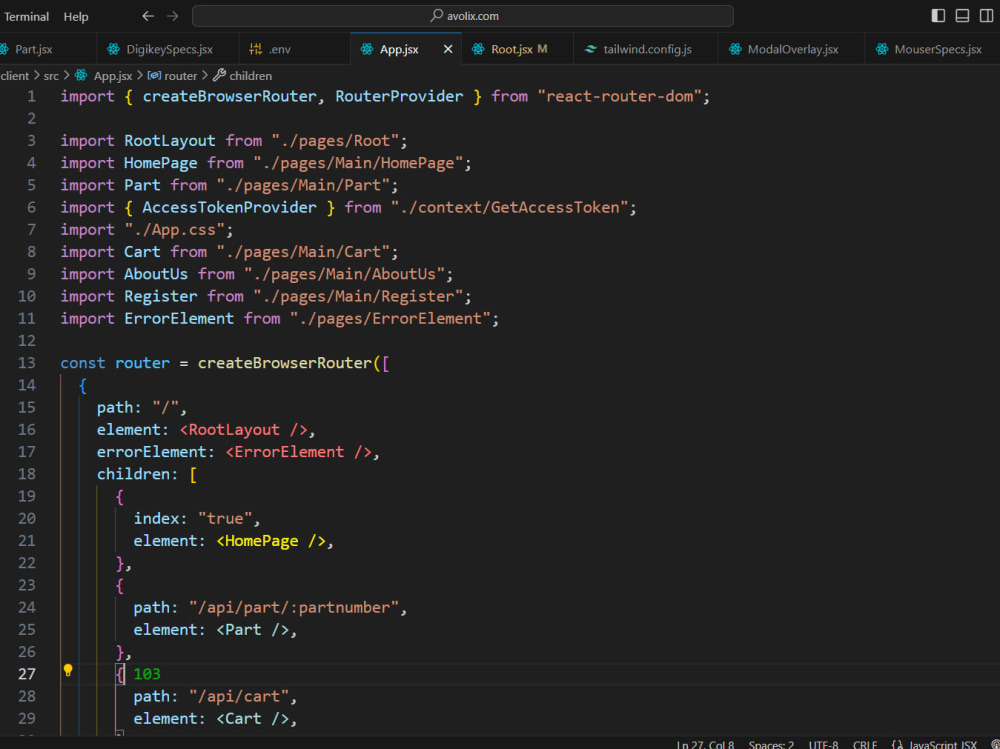Click AccessTokenProvider on line 6
Screen dimensions: 1000x749
coord(229,207)
